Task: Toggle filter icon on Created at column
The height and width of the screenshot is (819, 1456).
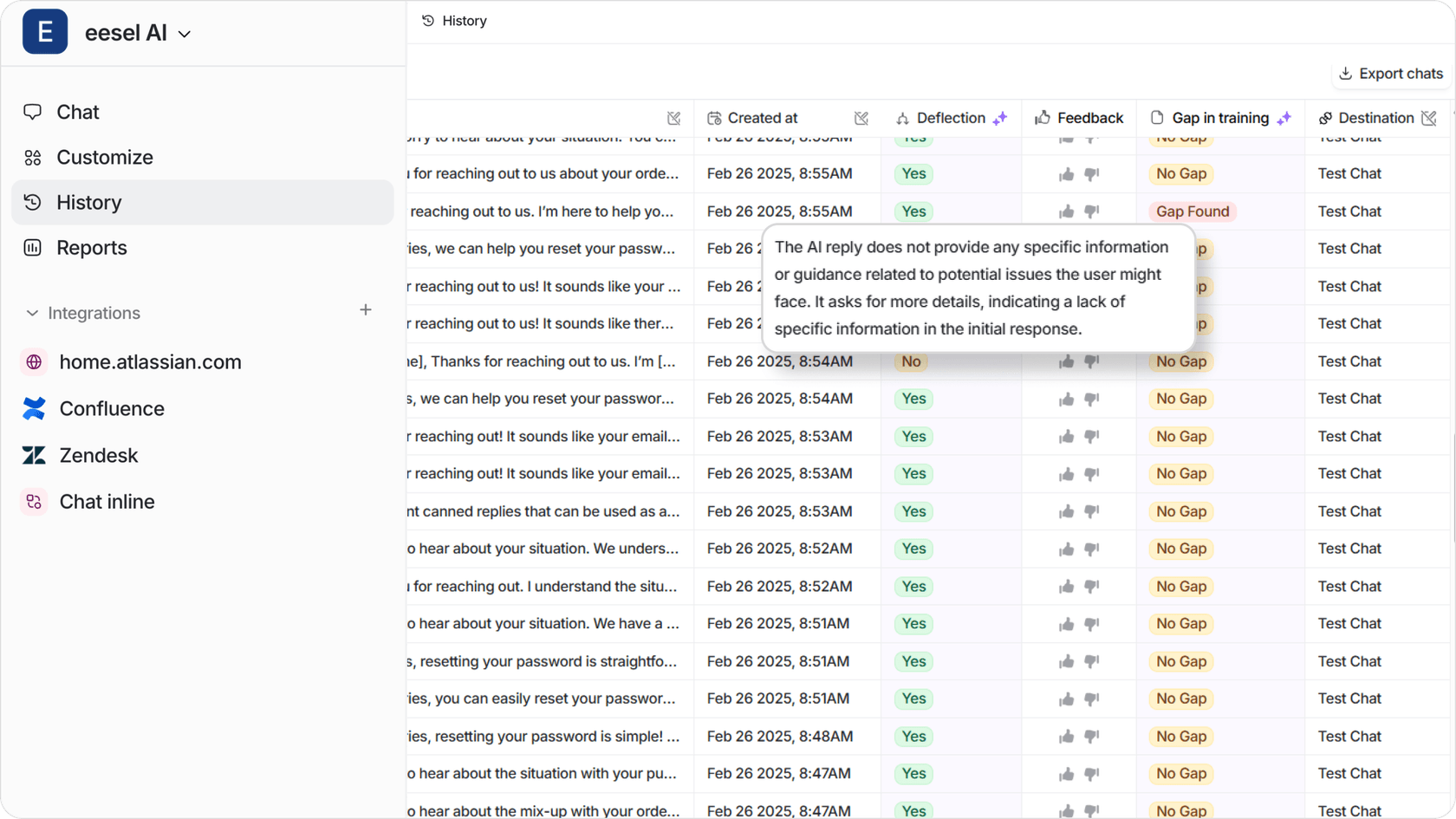Action: point(861,118)
